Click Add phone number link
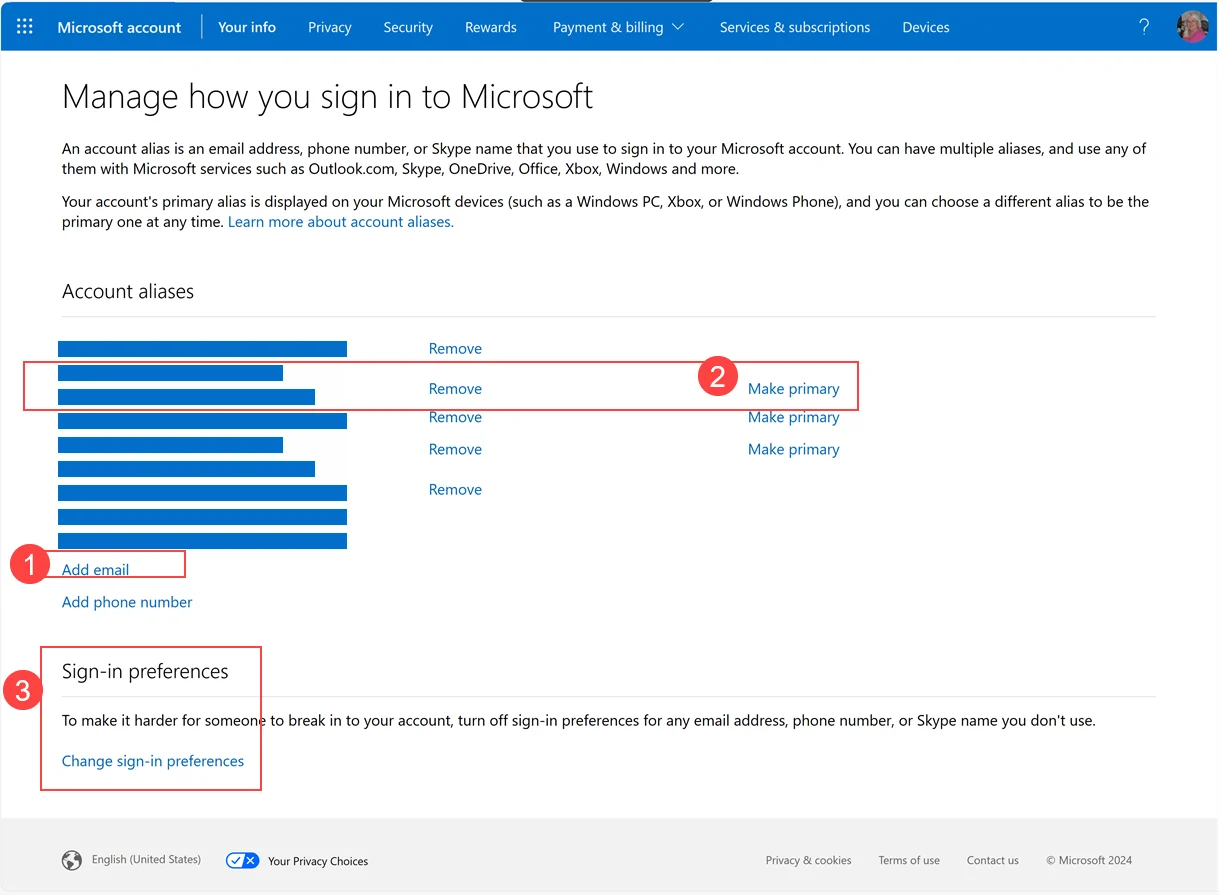Screen dimensions: 1219x895 127,602
